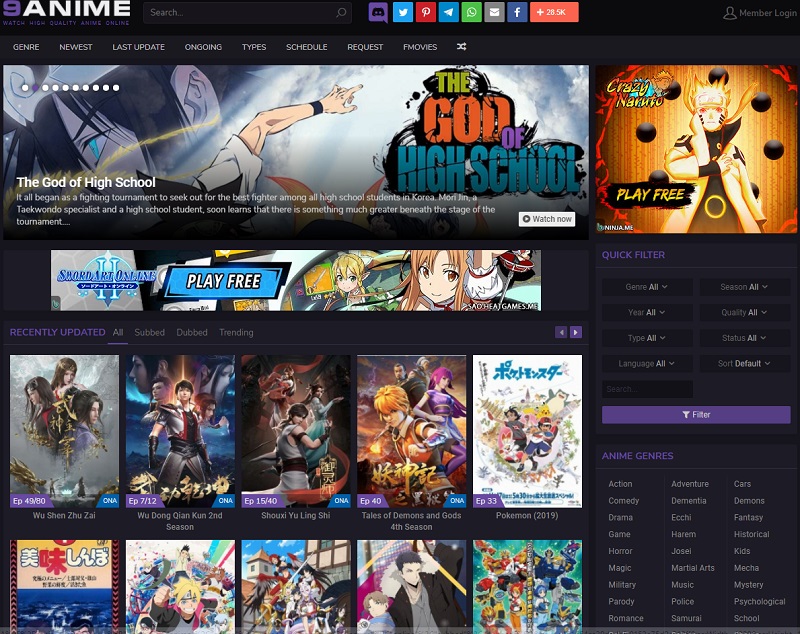Open the SCHEDULE menu item
This screenshot has width=800, height=634.
click(x=307, y=46)
